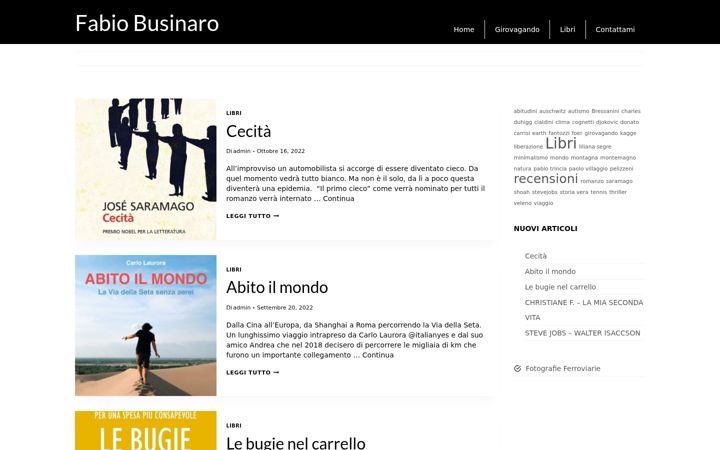Select the montagna tag
Viewport: 720px width, 450px height.
pyautogui.click(x=584, y=158)
